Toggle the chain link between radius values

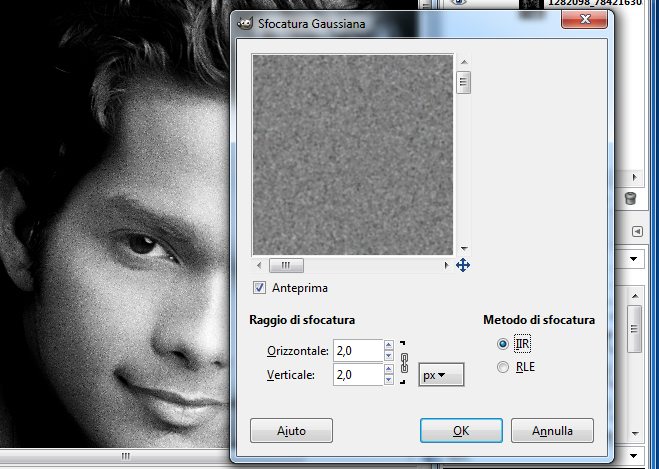404,362
